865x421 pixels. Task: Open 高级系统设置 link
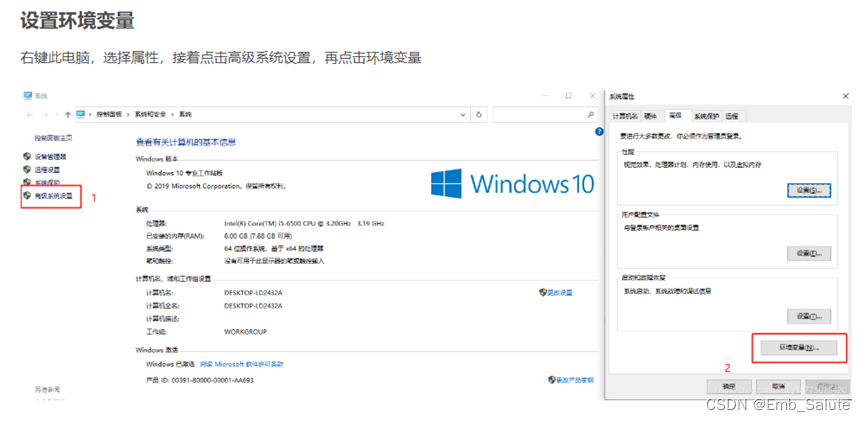pos(54,196)
